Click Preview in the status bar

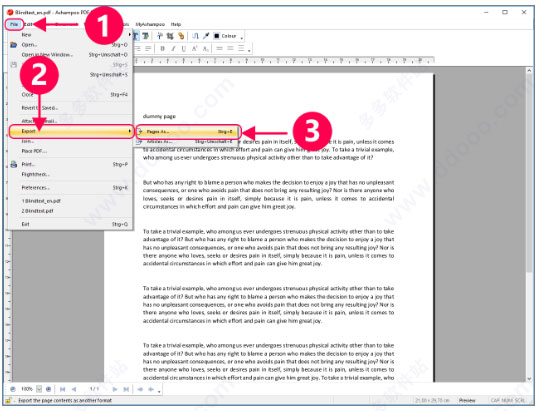coord(466,400)
